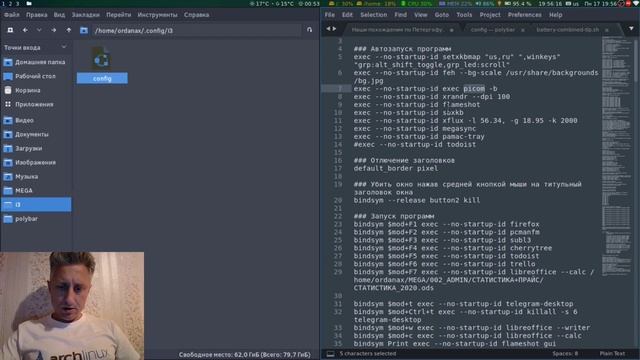Switch to the 'config — polybar' tab

(493, 30)
